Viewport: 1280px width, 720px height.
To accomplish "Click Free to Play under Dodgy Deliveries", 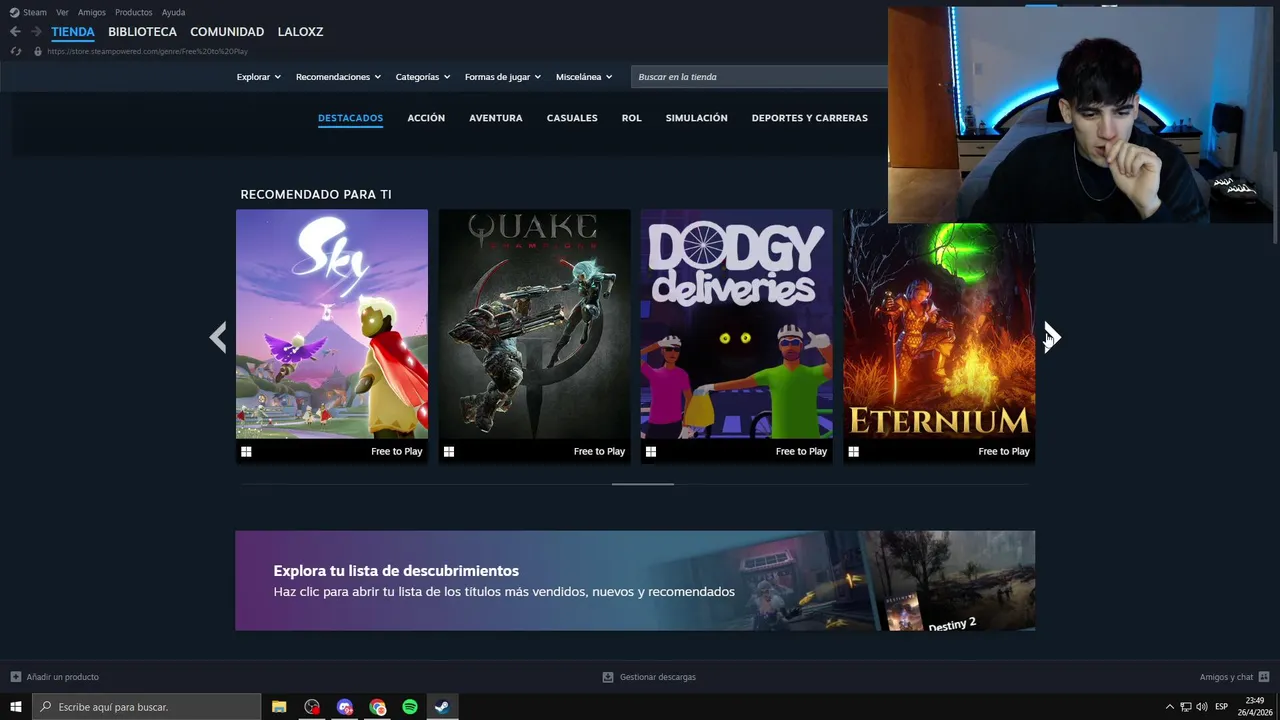I will pos(801,452).
